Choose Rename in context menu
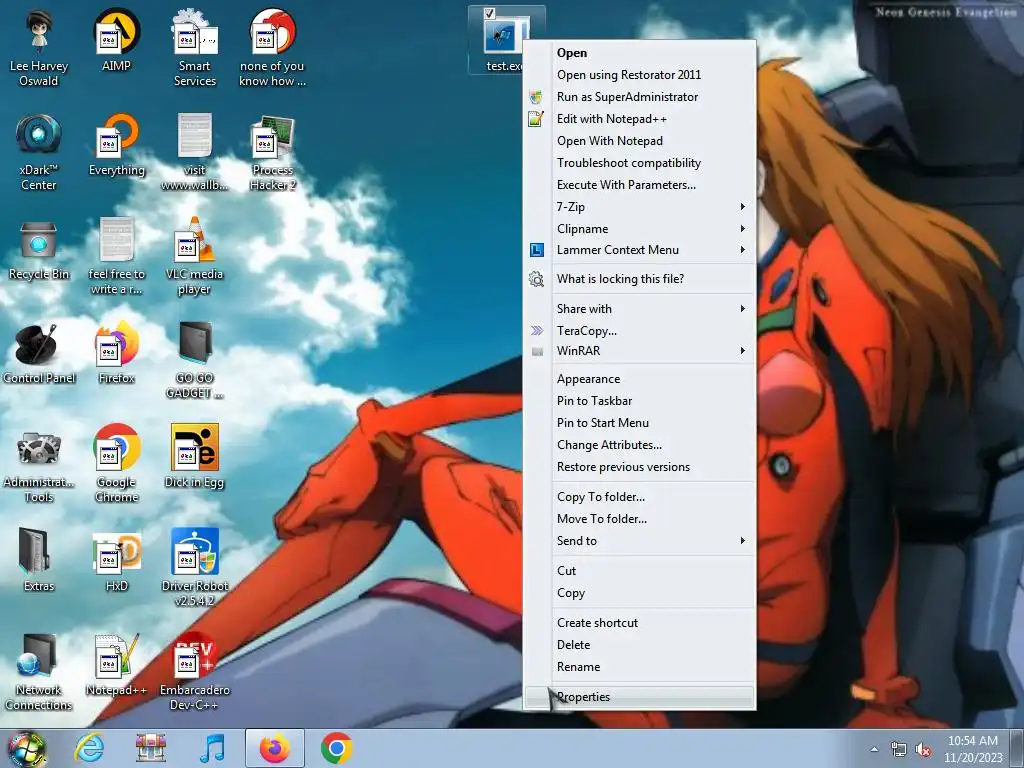The image size is (1024, 768). tap(640, 667)
